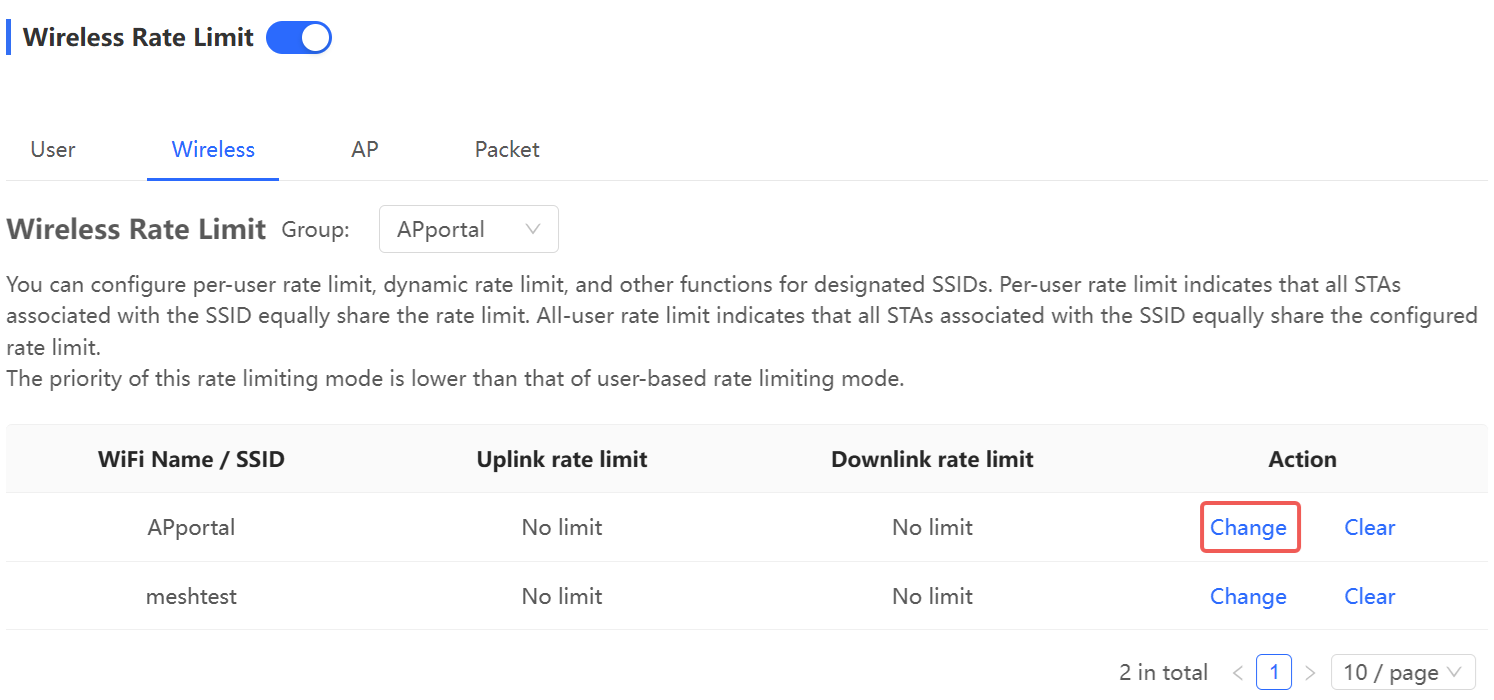Clear the APportal rate limit
The height and width of the screenshot is (700, 1494).
[1369, 527]
